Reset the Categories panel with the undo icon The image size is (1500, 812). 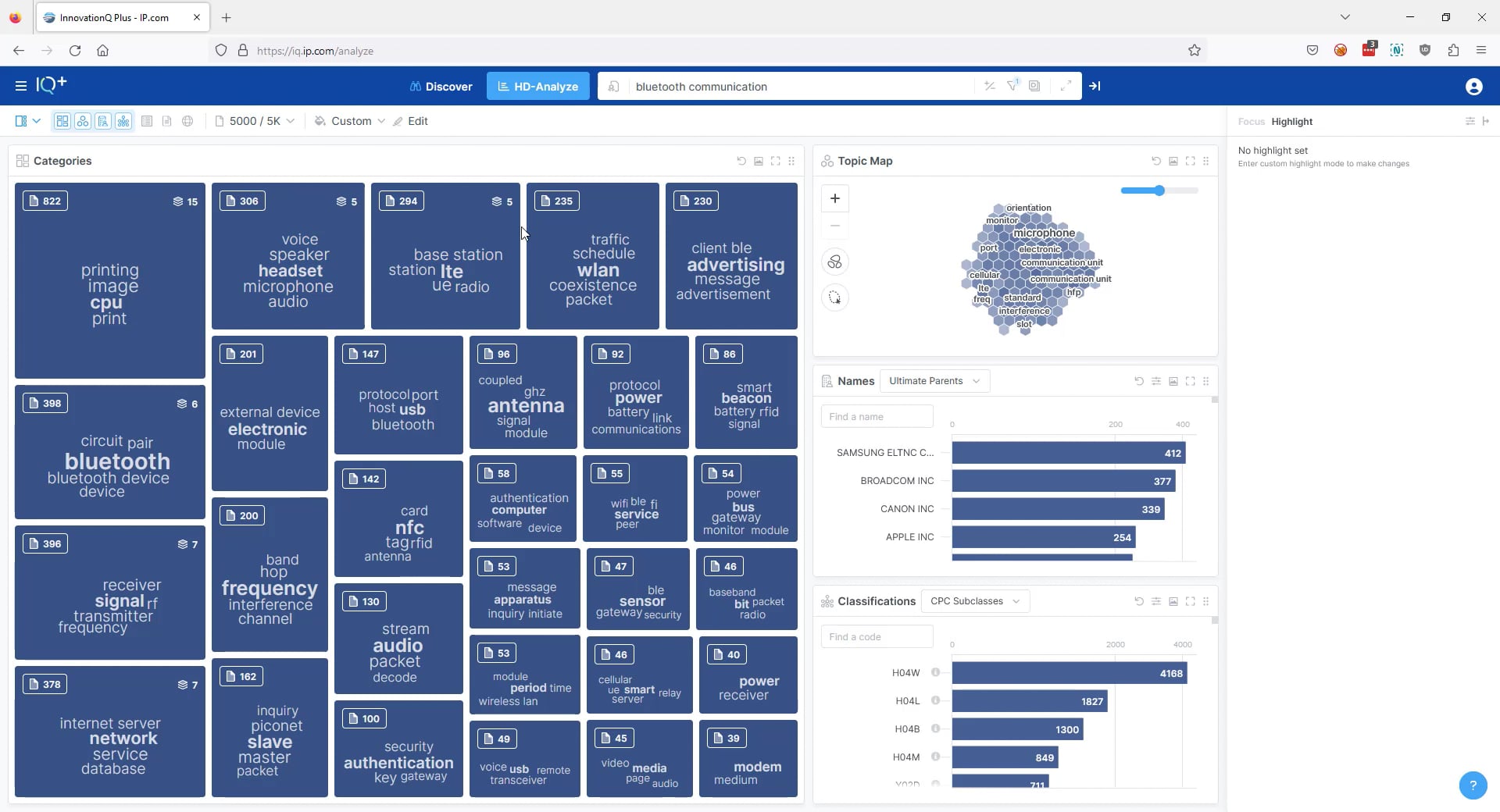pyautogui.click(x=741, y=161)
